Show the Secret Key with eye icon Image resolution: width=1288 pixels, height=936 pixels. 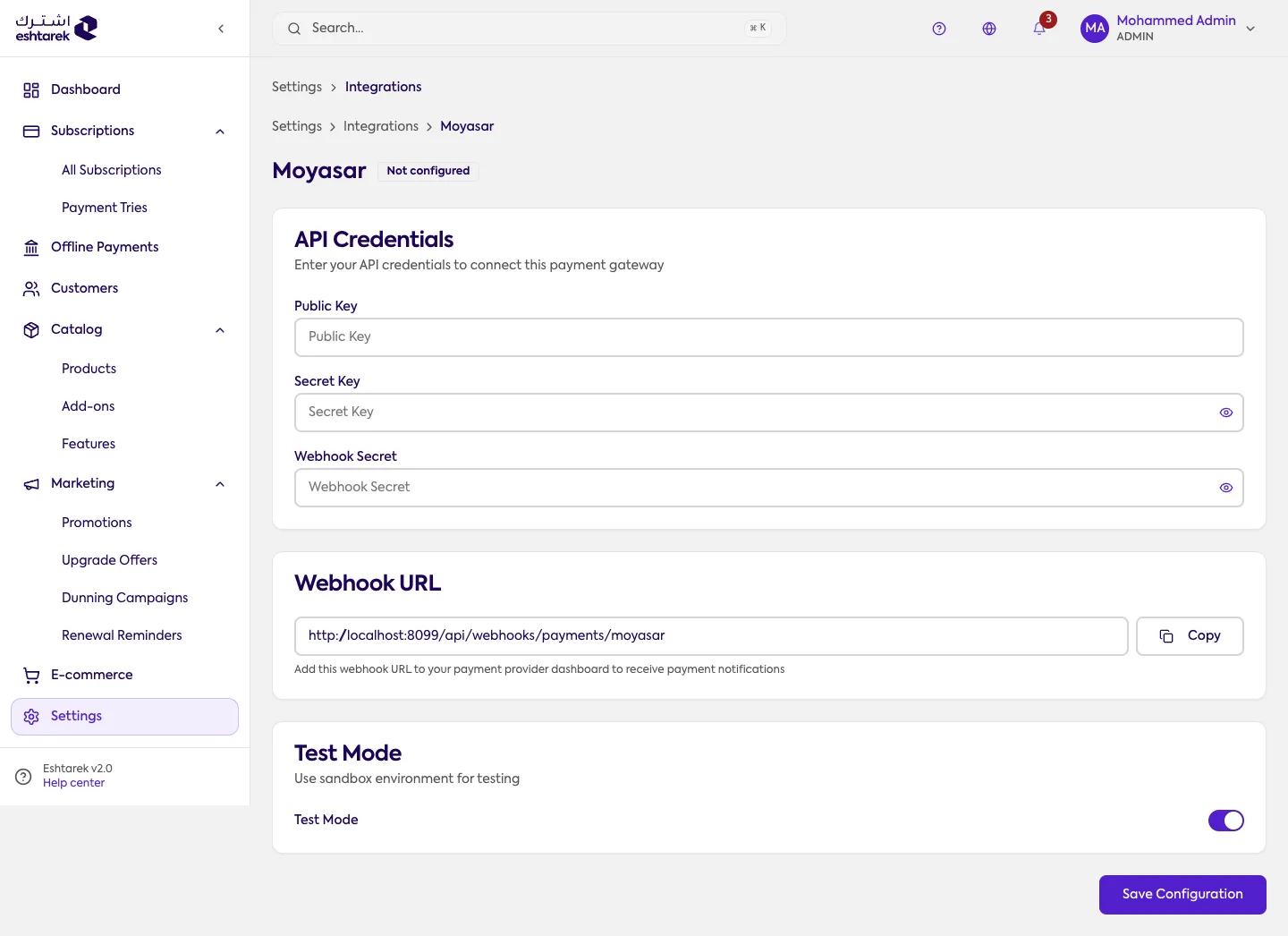tap(1226, 413)
